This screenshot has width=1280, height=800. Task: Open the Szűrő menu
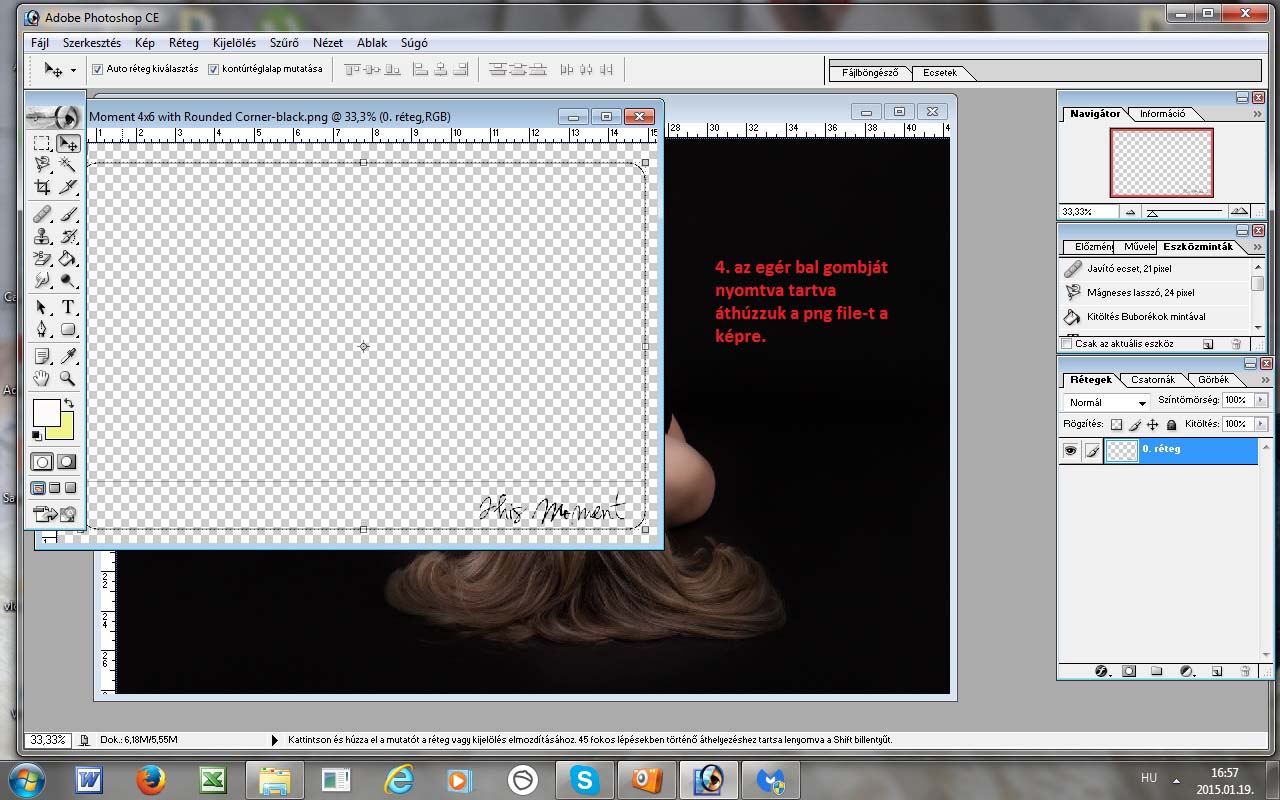(x=284, y=43)
